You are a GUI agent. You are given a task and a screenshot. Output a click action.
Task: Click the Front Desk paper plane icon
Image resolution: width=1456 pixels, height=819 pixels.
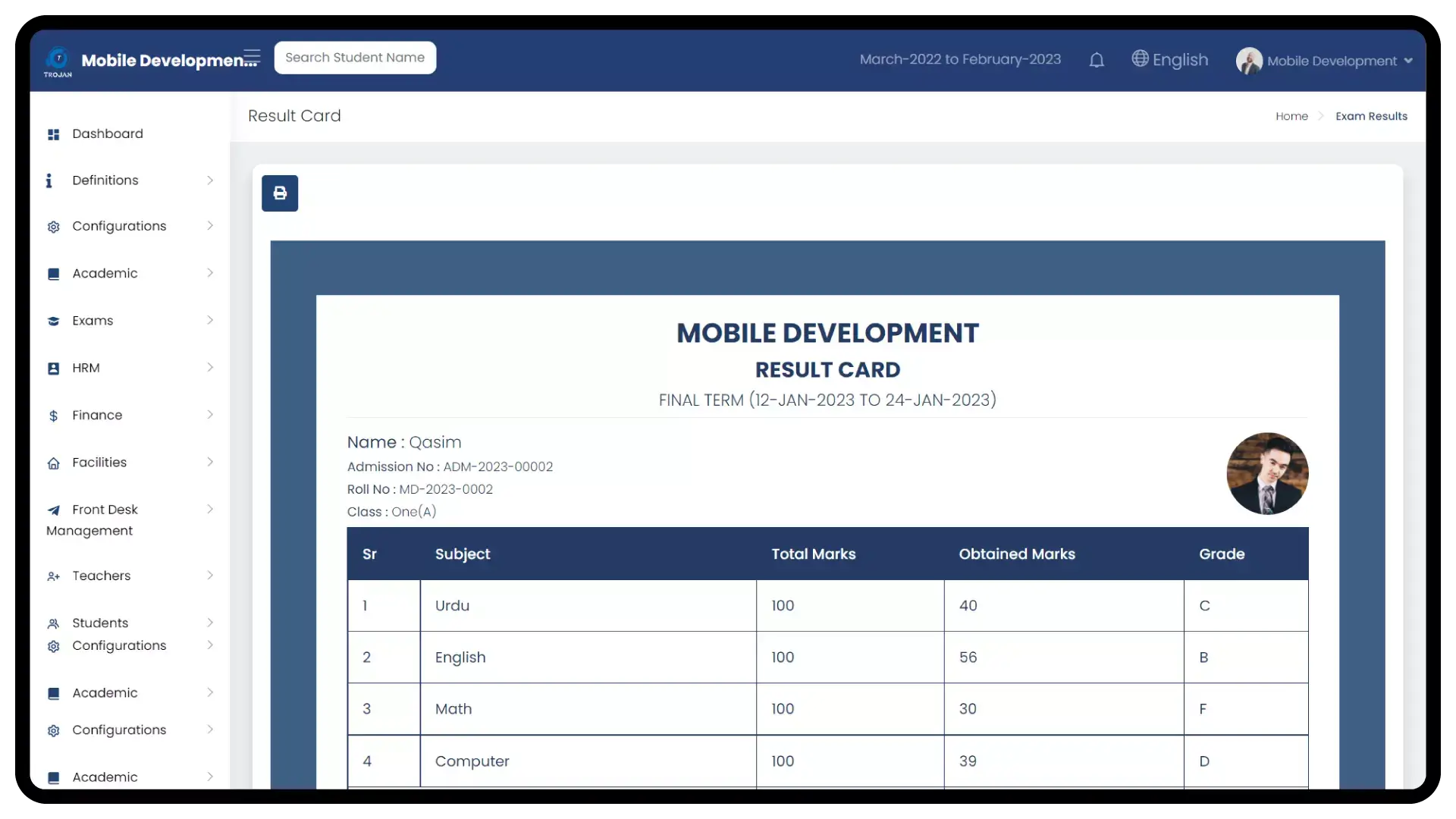[x=53, y=510]
